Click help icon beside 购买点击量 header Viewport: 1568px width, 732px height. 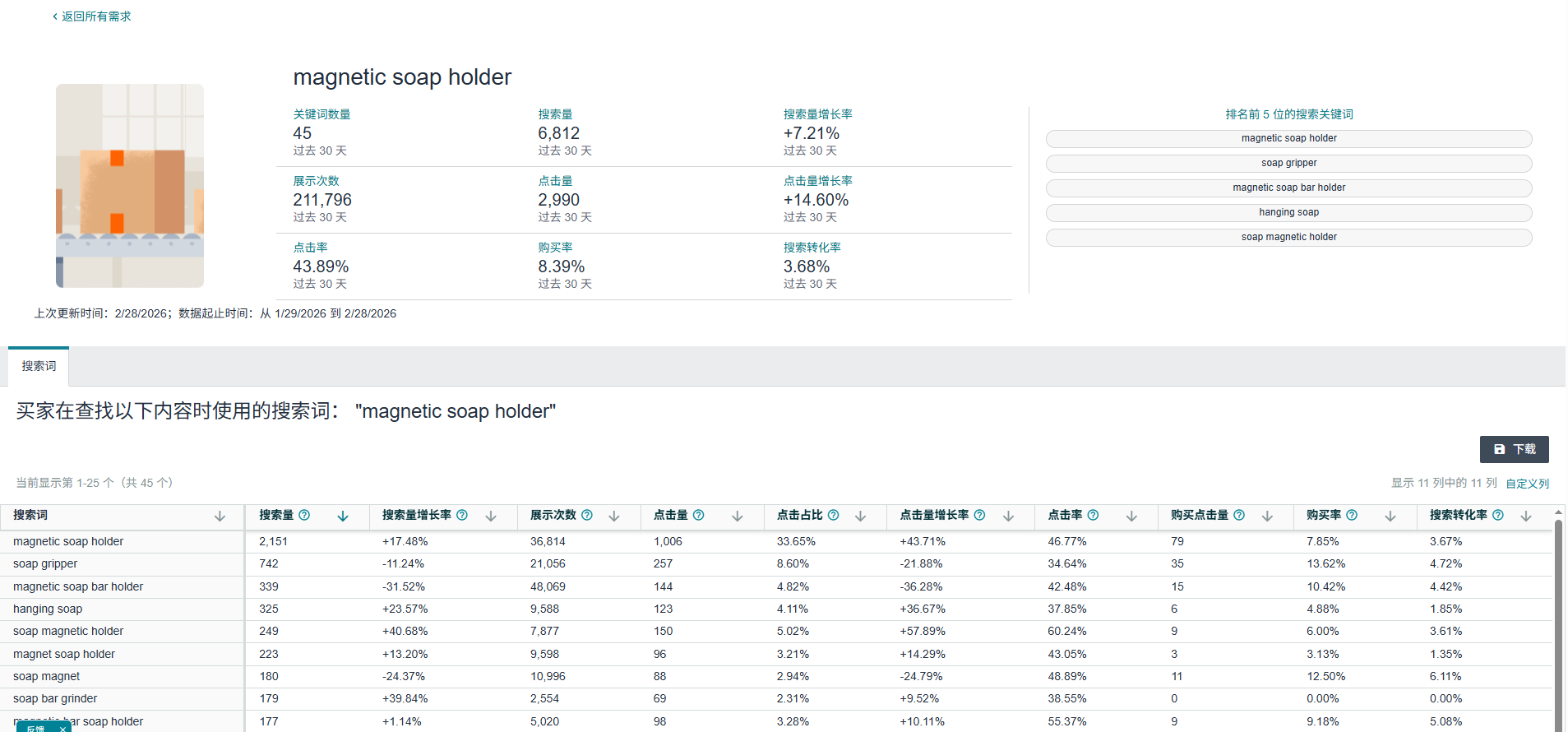[x=1239, y=515]
